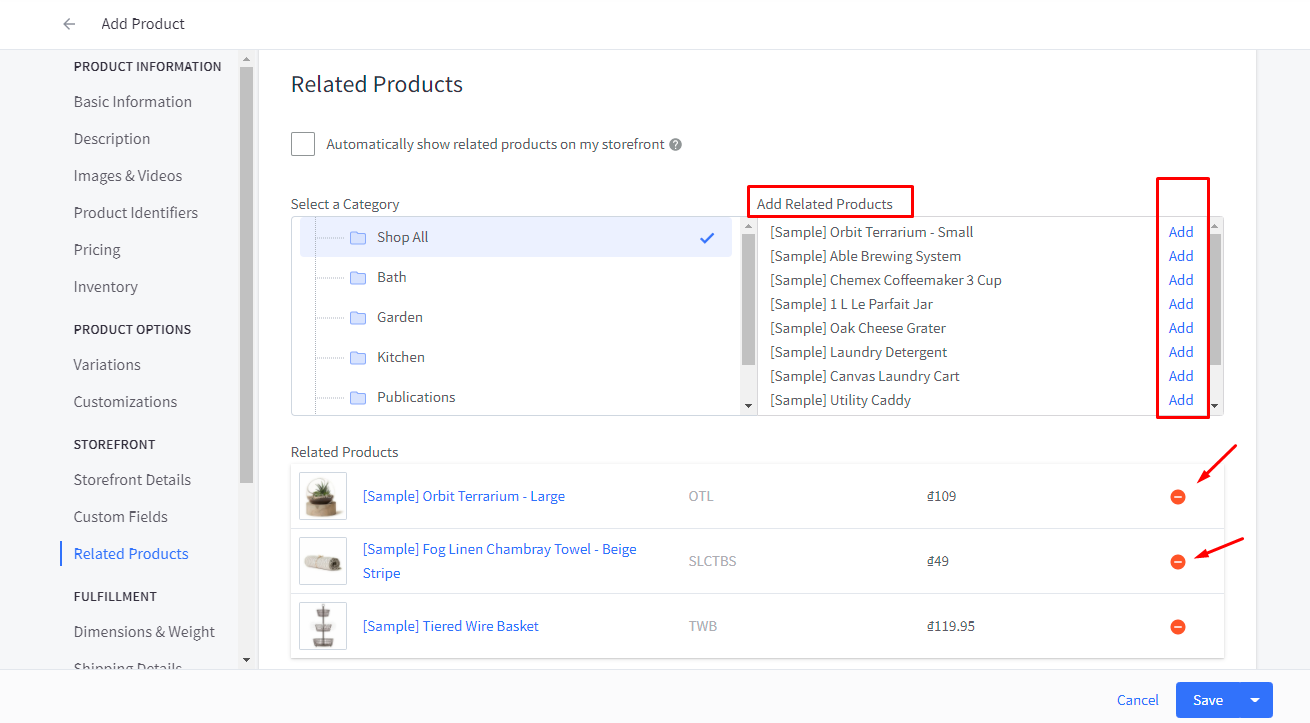
Task: Add Oak Cheese Grater as related product
Action: (x=1181, y=328)
